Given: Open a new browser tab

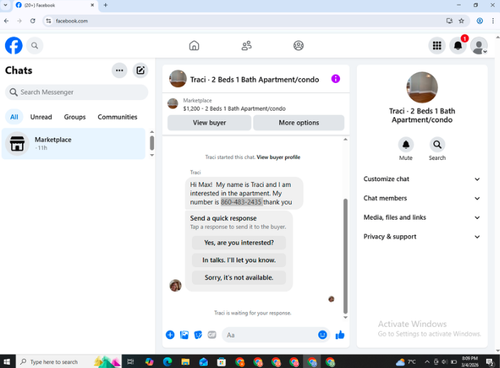Looking at the screenshot, I should 105,5.
